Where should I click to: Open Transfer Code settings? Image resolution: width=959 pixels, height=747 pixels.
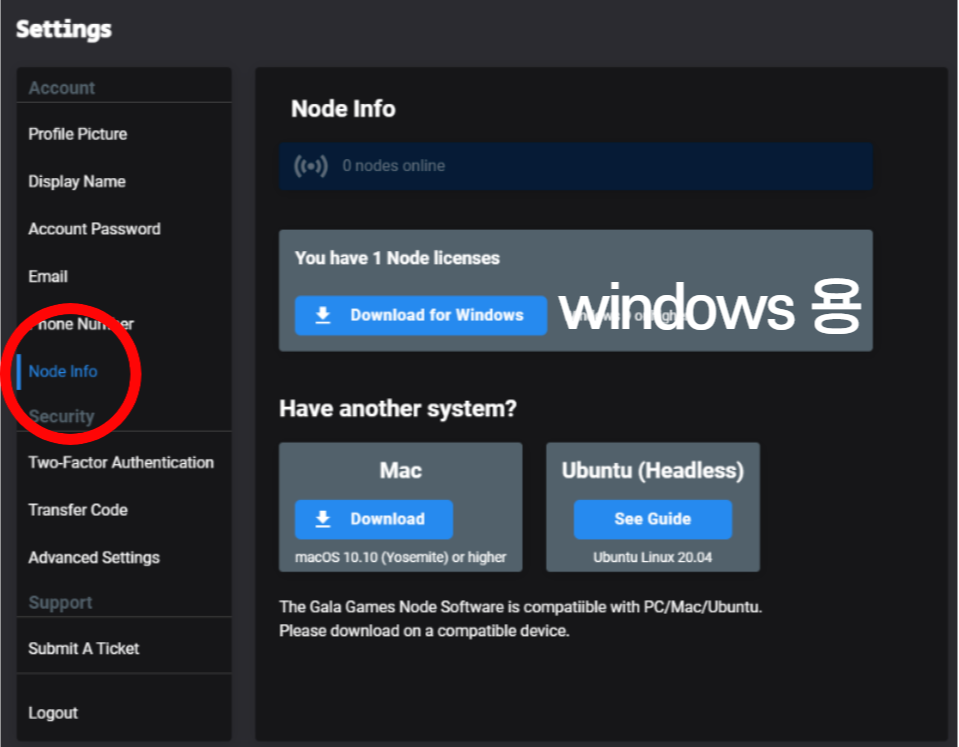pos(78,510)
